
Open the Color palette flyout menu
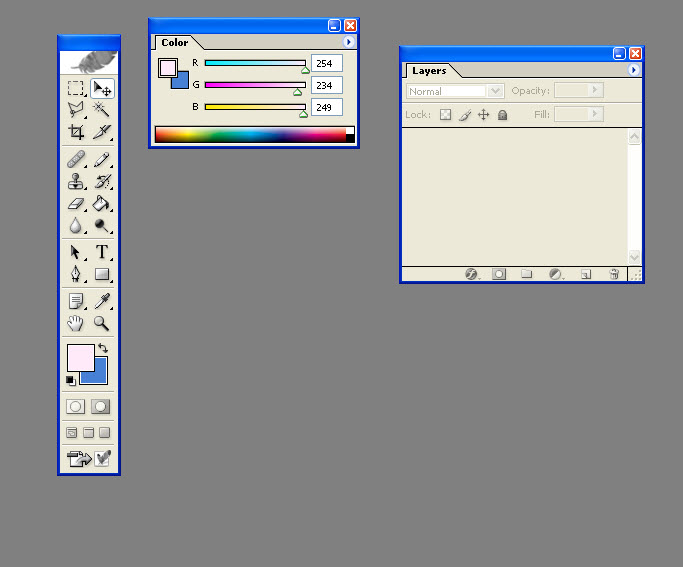click(348, 43)
